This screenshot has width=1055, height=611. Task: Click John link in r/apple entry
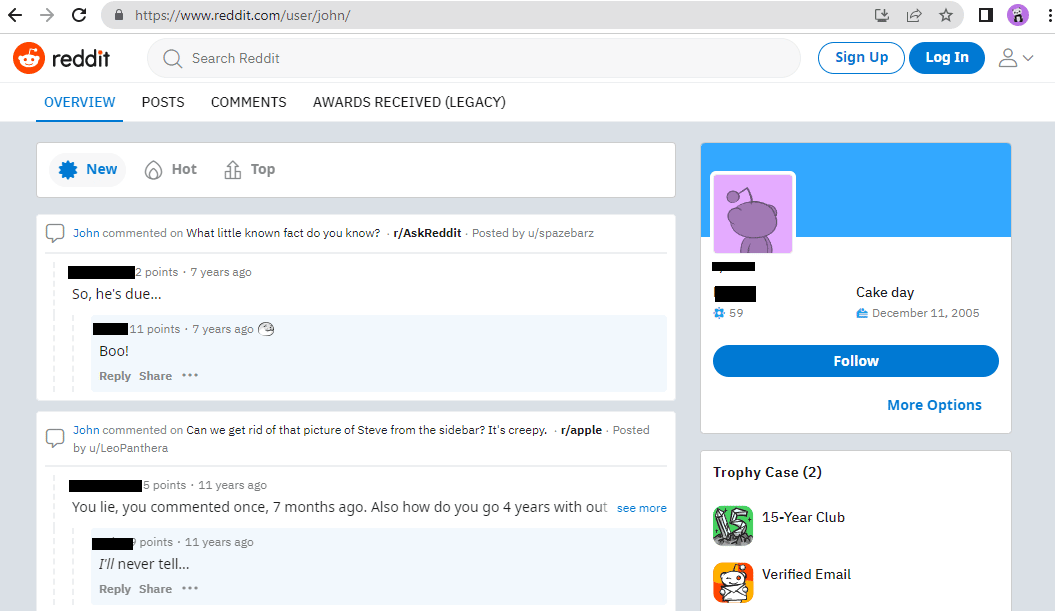click(x=86, y=430)
